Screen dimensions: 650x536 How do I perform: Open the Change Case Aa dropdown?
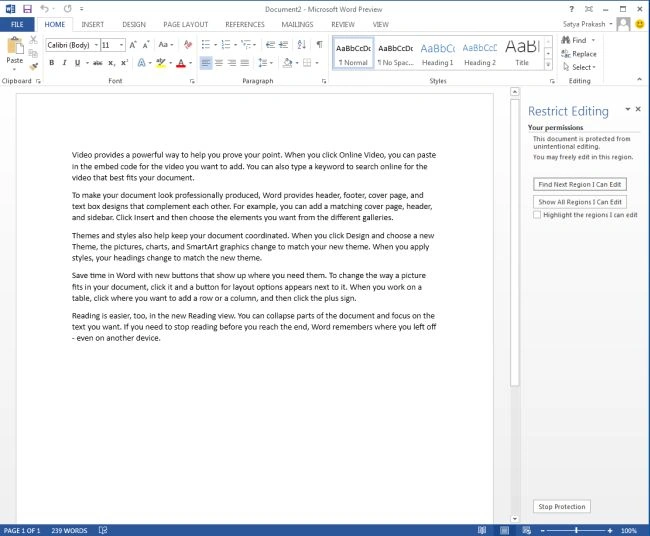(165, 44)
